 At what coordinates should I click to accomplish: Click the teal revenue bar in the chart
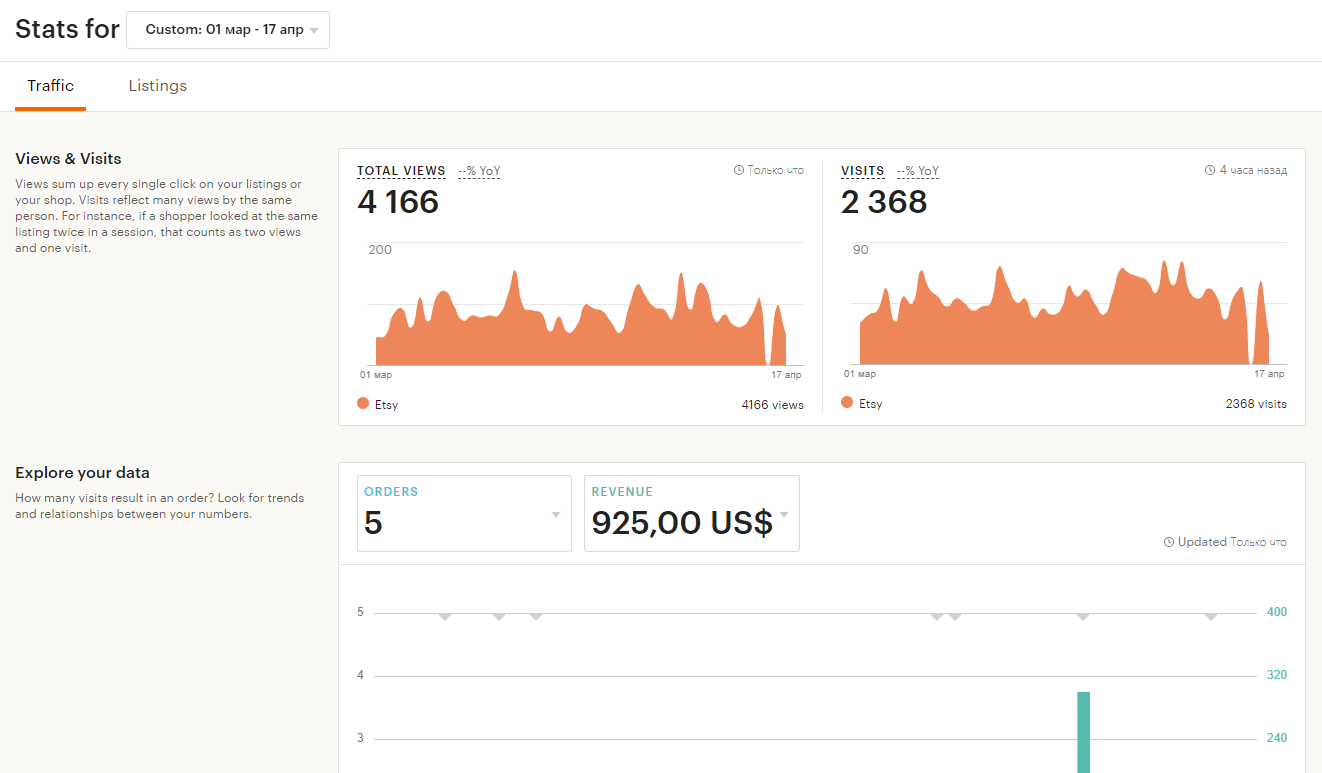[1083, 732]
